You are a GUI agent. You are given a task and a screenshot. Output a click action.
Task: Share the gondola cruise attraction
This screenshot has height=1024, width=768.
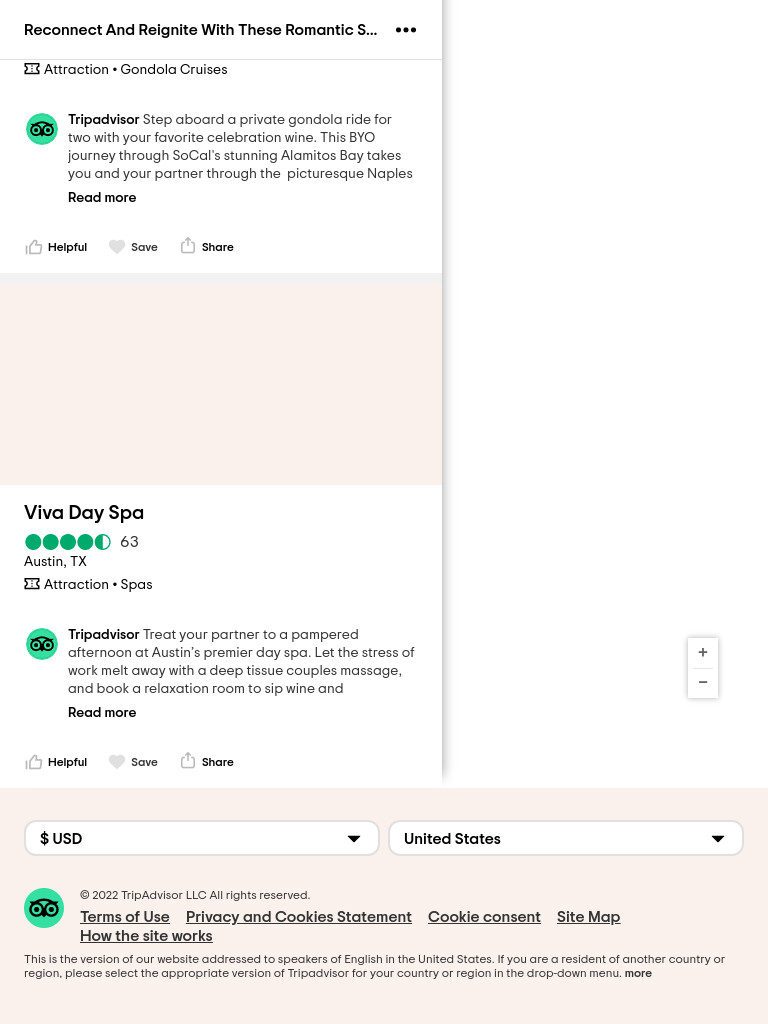207,247
